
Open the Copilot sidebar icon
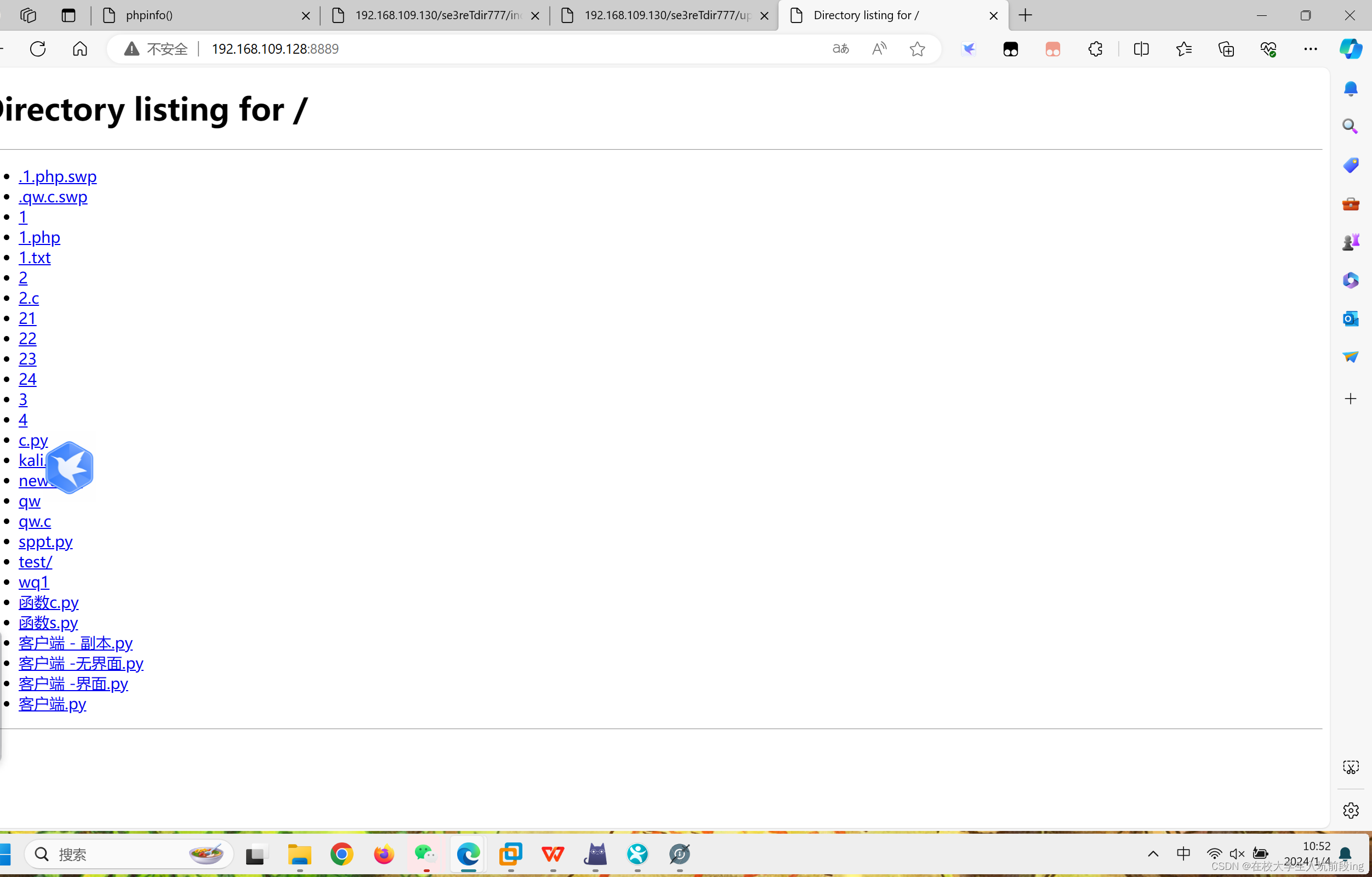[x=1350, y=49]
